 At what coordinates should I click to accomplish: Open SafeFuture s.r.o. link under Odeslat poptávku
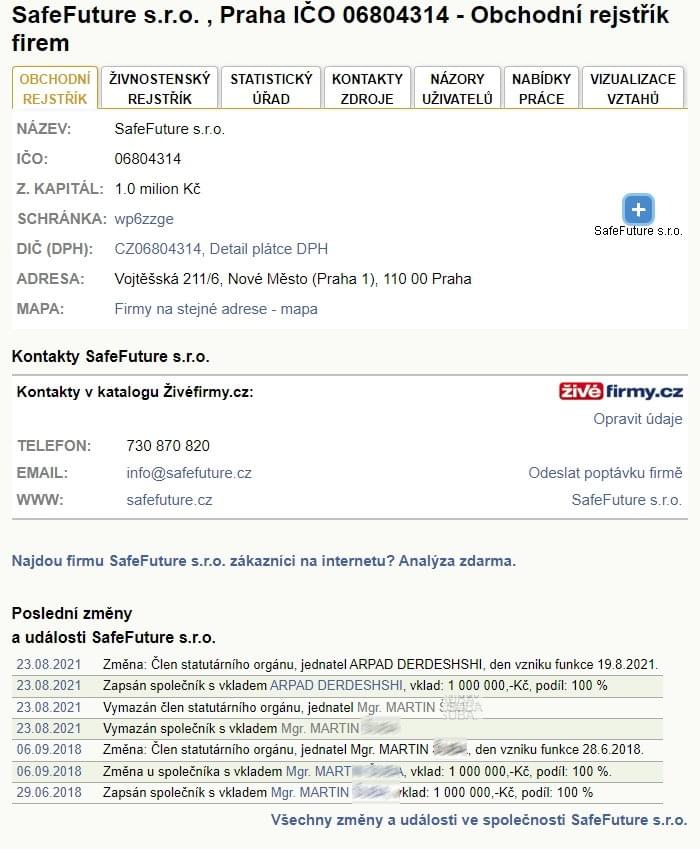627,500
